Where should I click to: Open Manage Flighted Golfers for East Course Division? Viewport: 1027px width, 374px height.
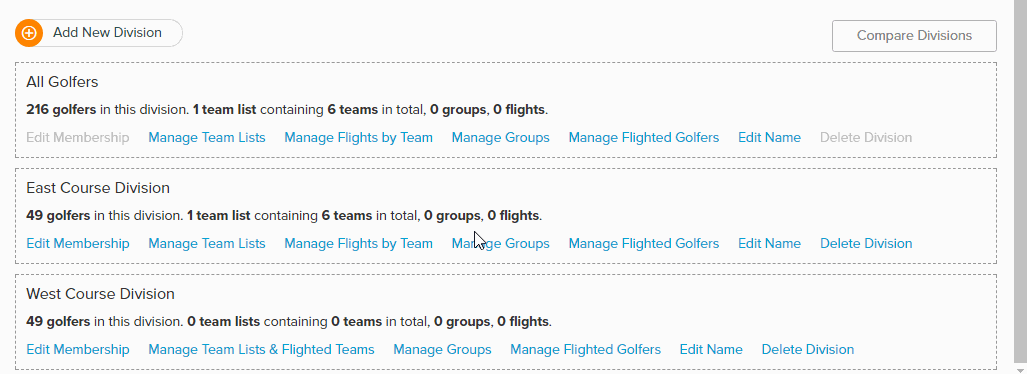644,244
